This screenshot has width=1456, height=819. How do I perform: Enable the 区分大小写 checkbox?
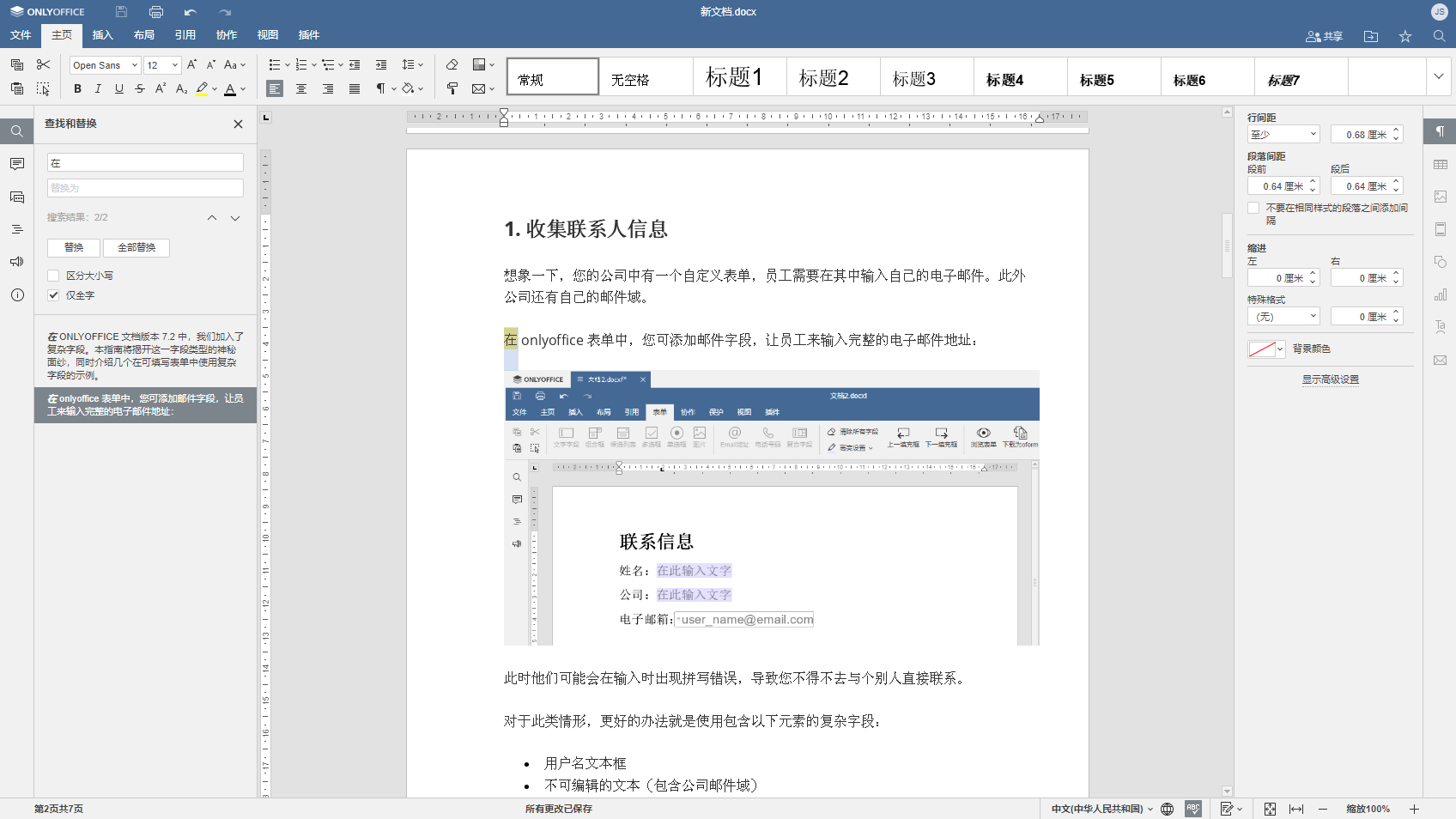coord(53,276)
